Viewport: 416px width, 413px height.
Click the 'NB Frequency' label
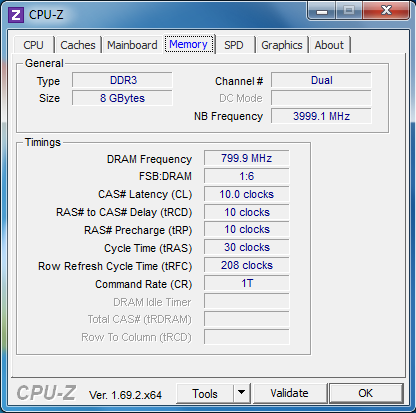pos(229,116)
